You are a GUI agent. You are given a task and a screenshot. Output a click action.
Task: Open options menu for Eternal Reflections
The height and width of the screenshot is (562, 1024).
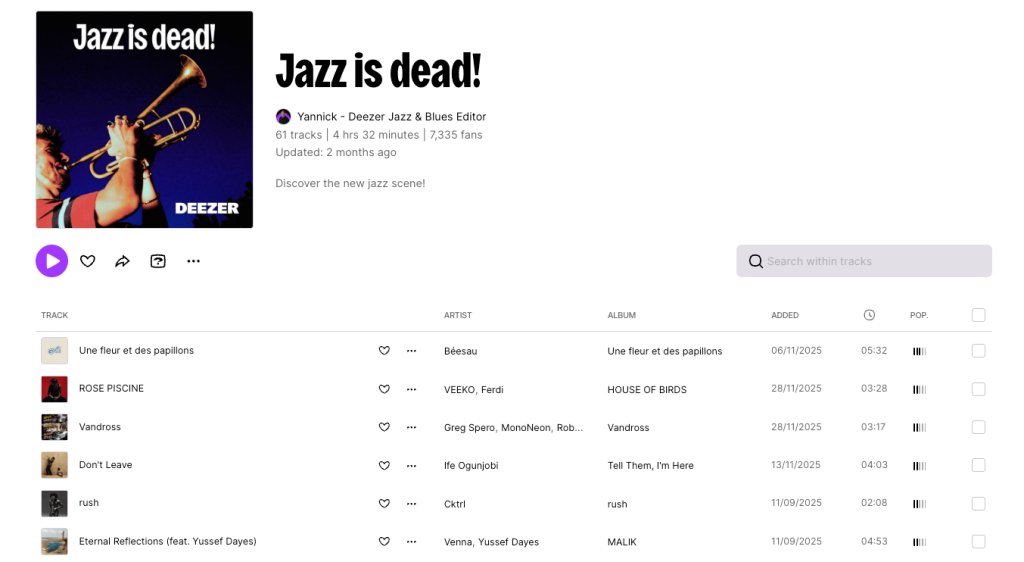[411, 541]
